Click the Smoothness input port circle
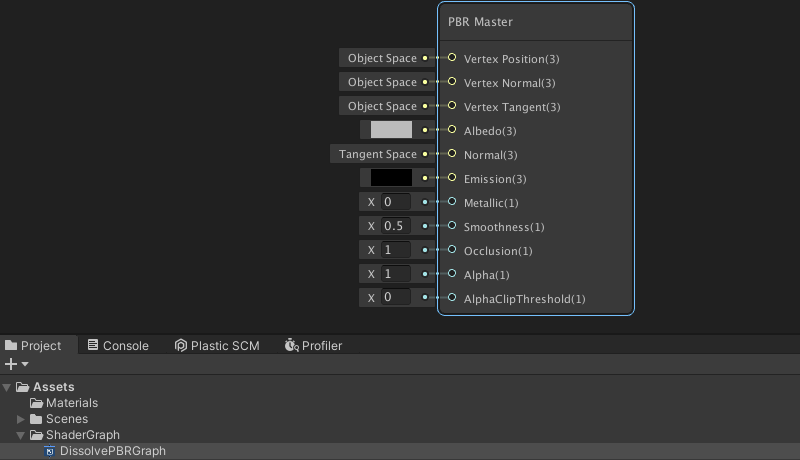Viewport: 800px width, 460px height. pyautogui.click(x=452, y=225)
